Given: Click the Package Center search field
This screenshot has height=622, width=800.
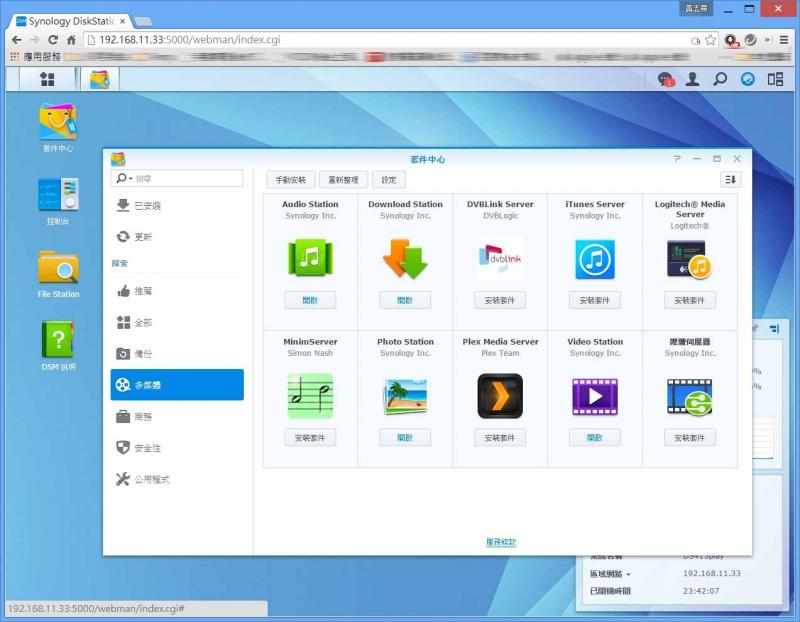Looking at the screenshot, I should click(x=177, y=178).
